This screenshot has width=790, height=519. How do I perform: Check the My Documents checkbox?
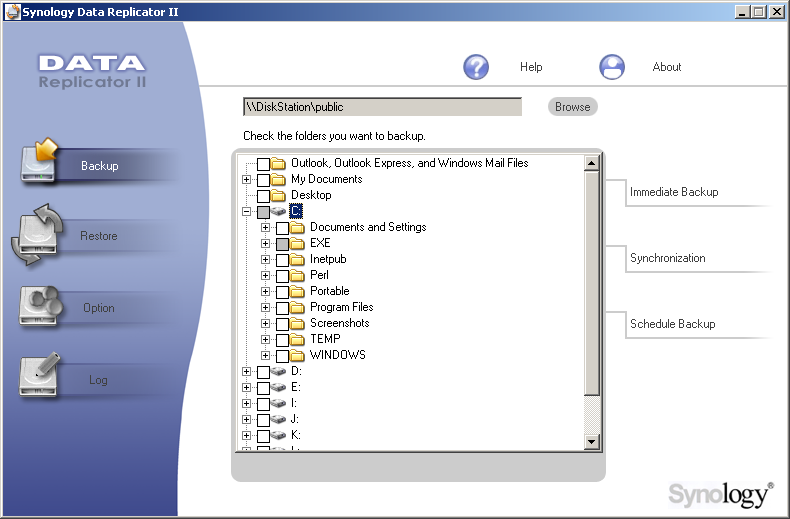[263, 180]
